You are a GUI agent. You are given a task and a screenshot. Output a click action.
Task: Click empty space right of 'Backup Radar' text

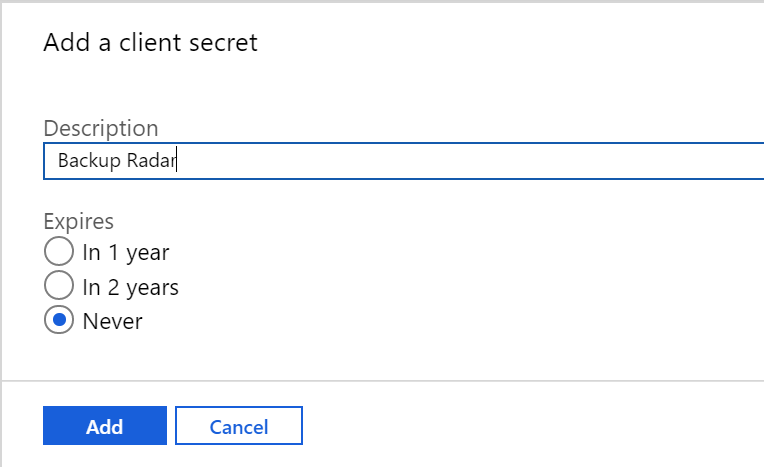click(450, 161)
